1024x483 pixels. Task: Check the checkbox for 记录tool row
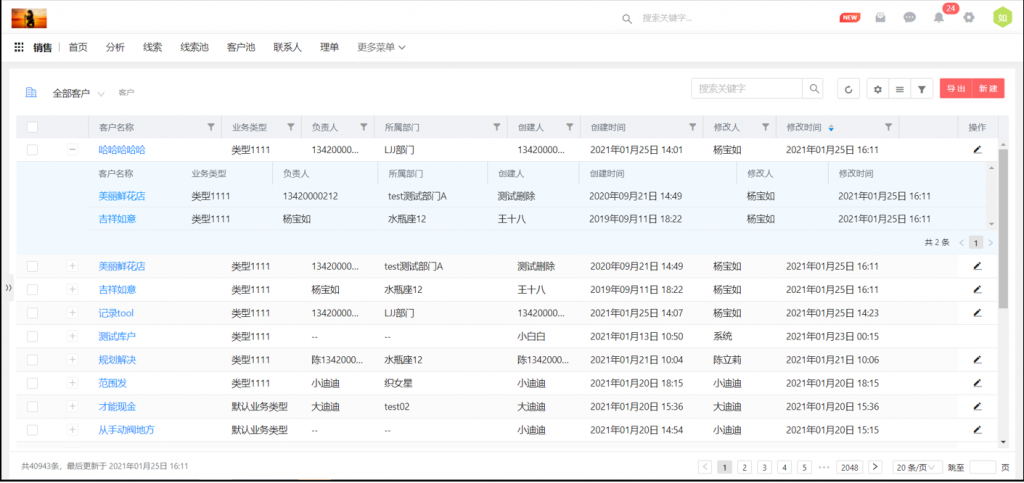pyautogui.click(x=33, y=313)
